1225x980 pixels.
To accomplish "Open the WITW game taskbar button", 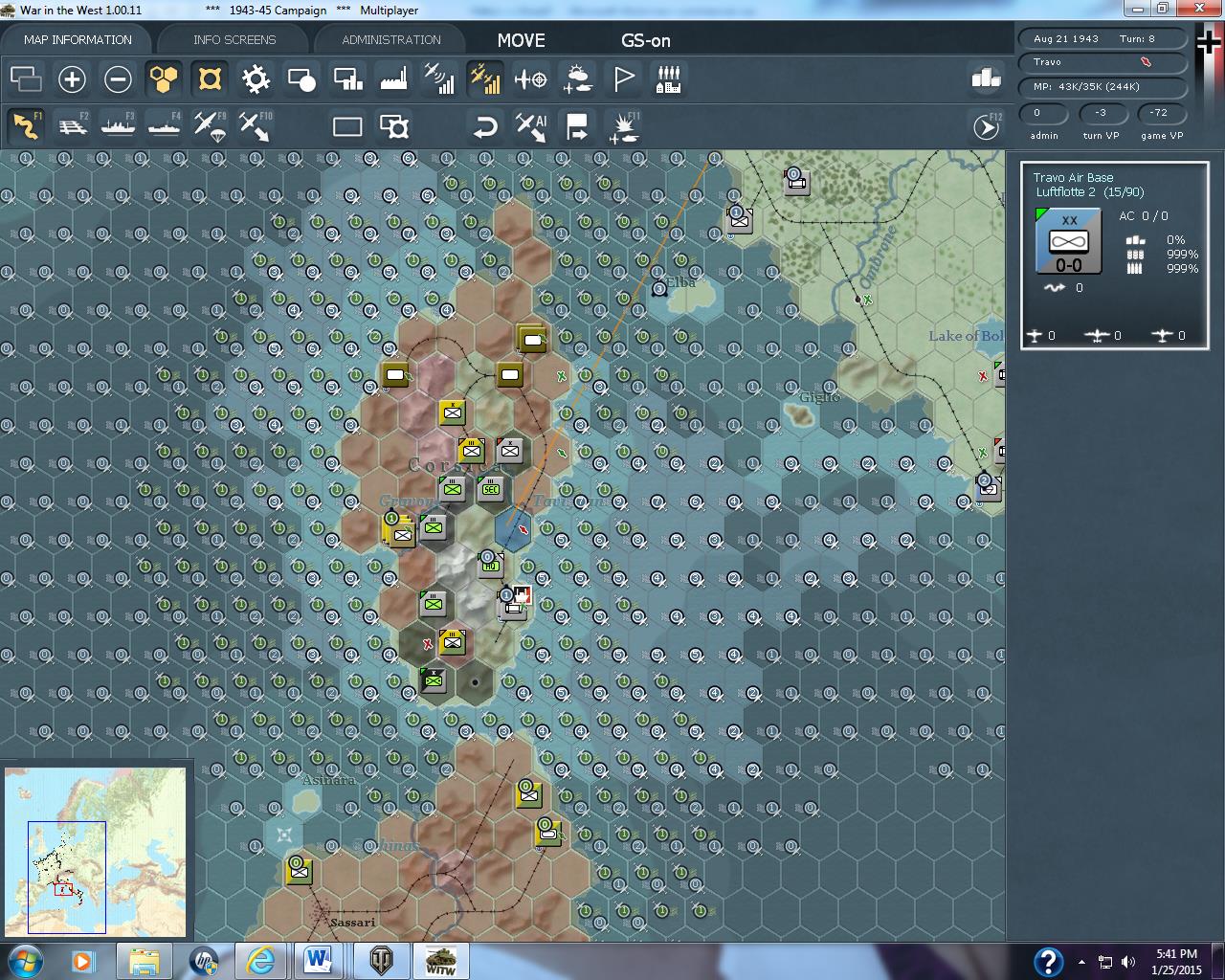I will click(440, 961).
